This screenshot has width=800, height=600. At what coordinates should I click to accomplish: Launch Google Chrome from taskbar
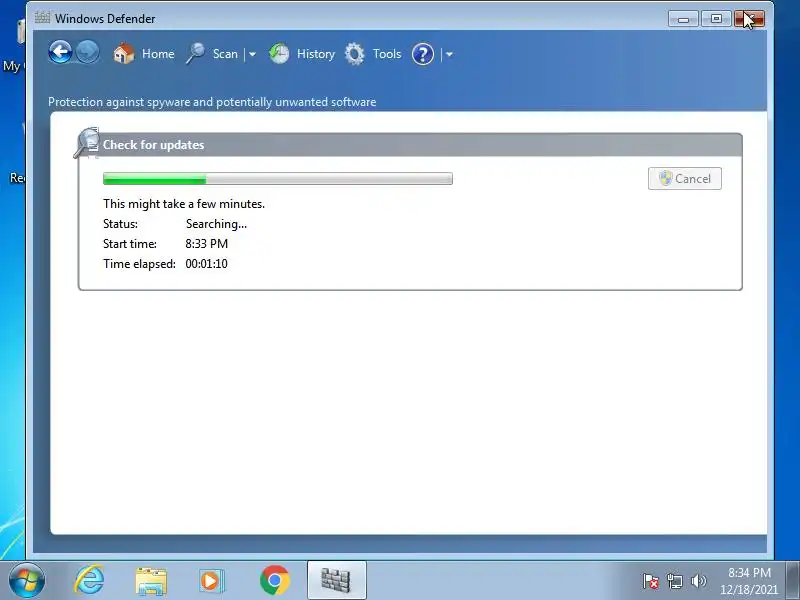[274, 580]
